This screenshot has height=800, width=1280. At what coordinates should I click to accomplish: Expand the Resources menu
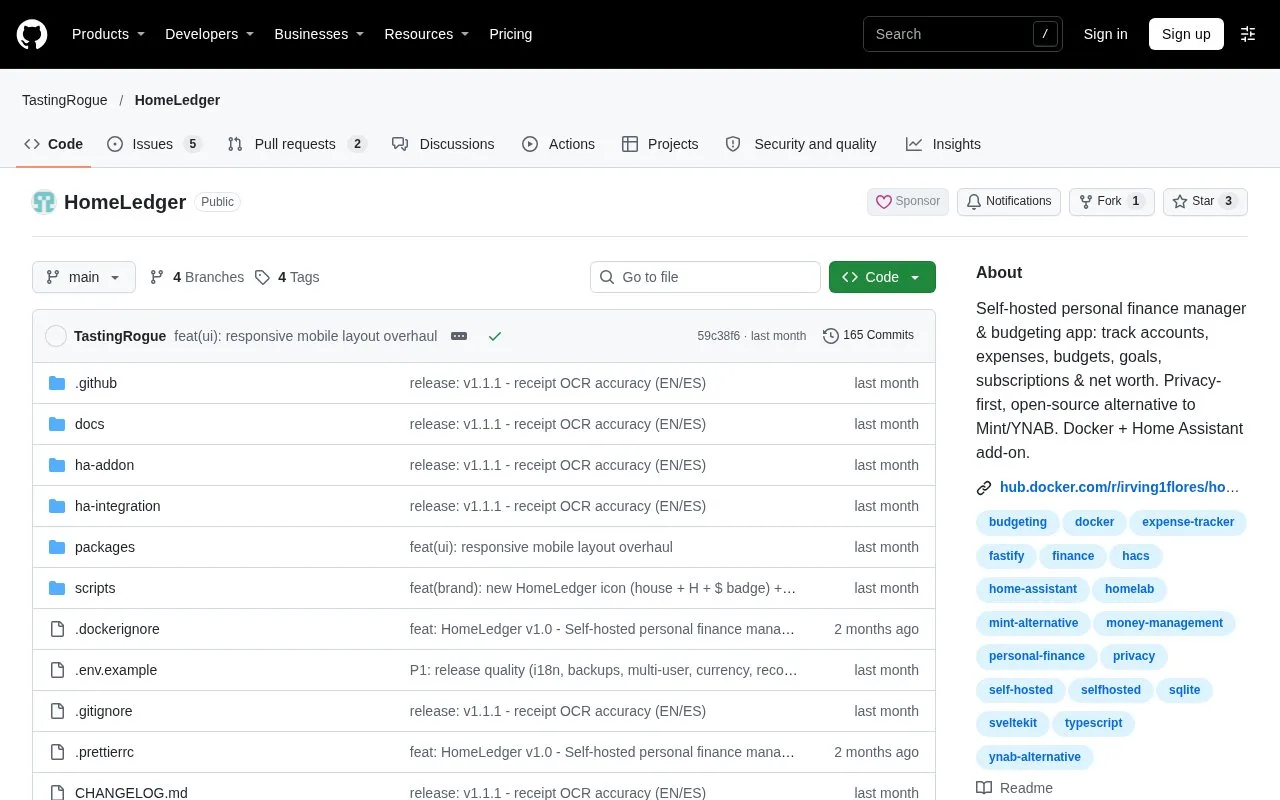click(x=427, y=34)
